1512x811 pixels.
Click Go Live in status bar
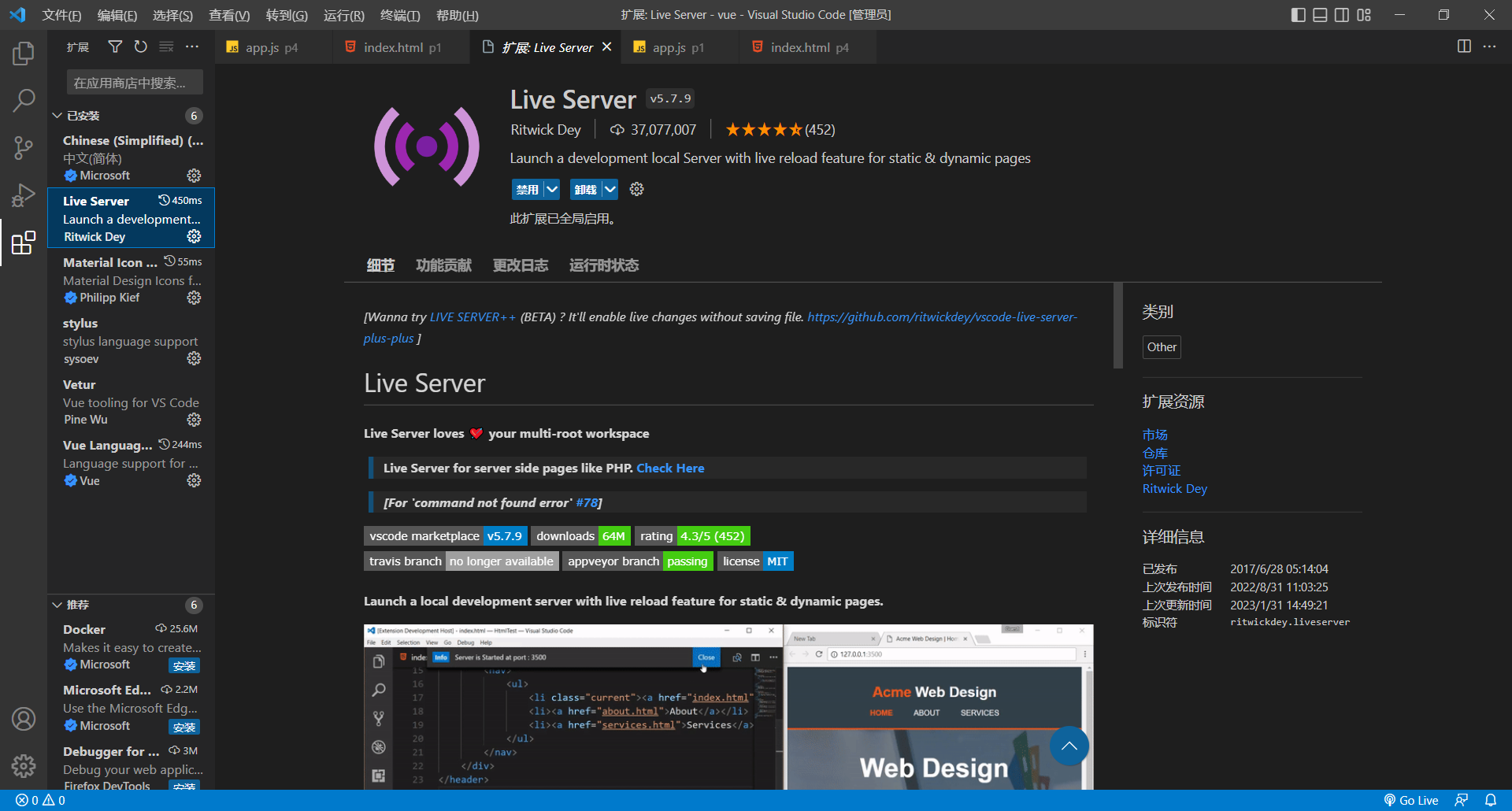click(x=1411, y=800)
